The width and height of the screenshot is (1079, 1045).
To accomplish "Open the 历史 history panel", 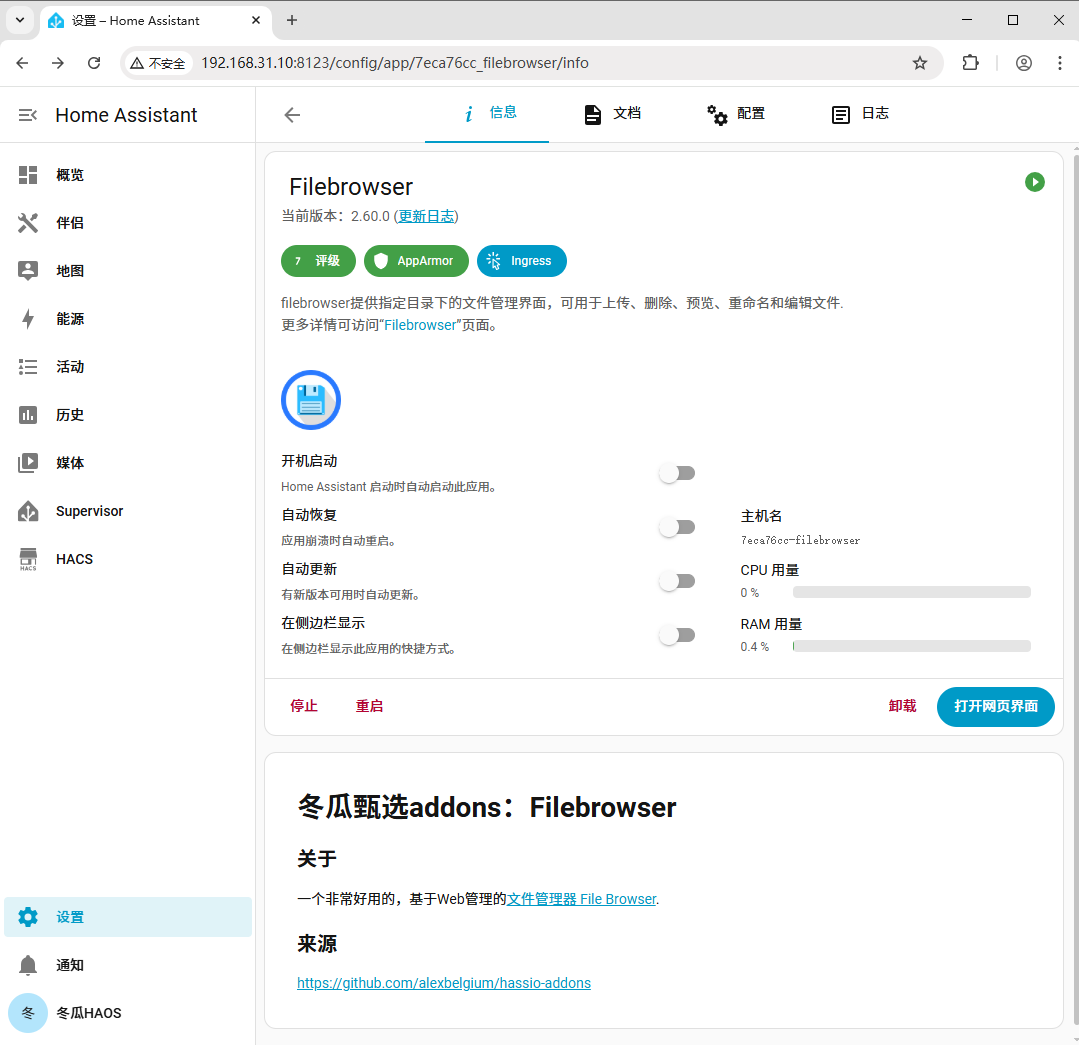I will click(x=127, y=415).
